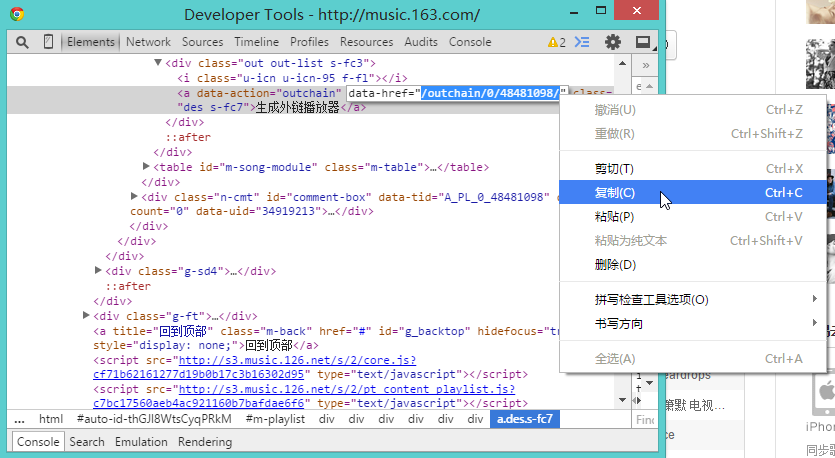Screen dimensions: 835x458
Task: Select the #auto-id-thGJI8WtsCyqPRkM breadcrumb
Action: (x=154, y=419)
